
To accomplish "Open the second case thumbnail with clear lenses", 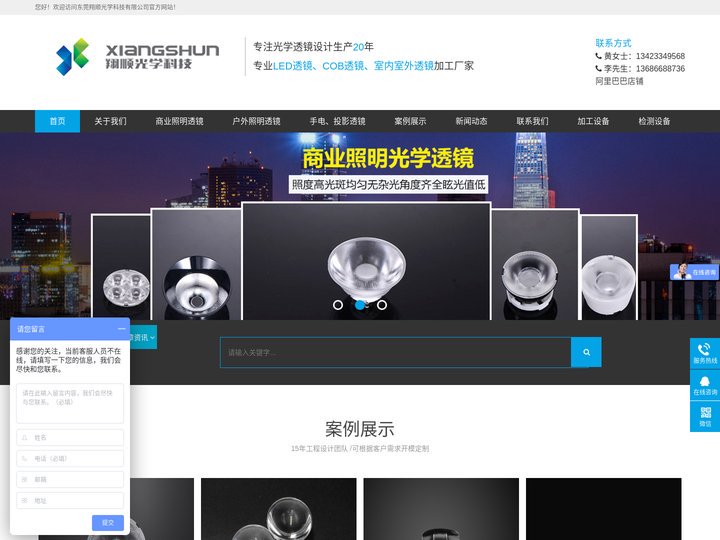I will 279,509.
